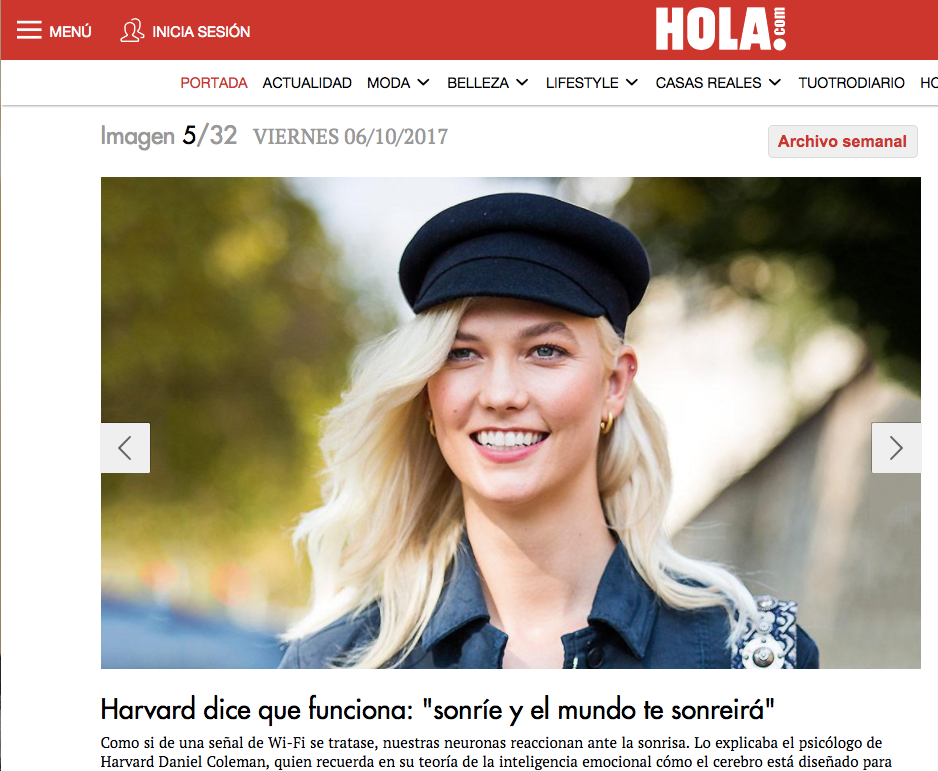Expand the CASAS REALES dropdown chevron
Image resolution: width=938 pixels, height=771 pixels.
(x=775, y=83)
